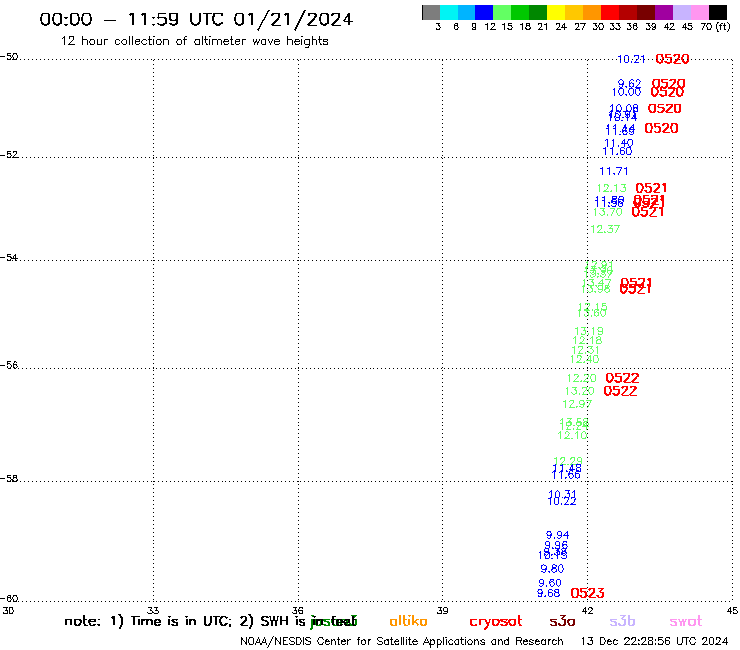This screenshot has height=650, width=740.
Task: Click the 45 longitude axis label
Action: (732, 610)
